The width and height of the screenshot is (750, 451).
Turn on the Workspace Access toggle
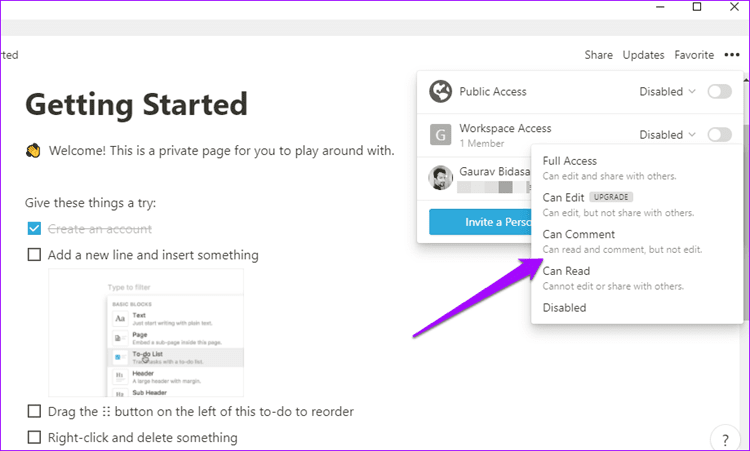click(x=719, y=135)
